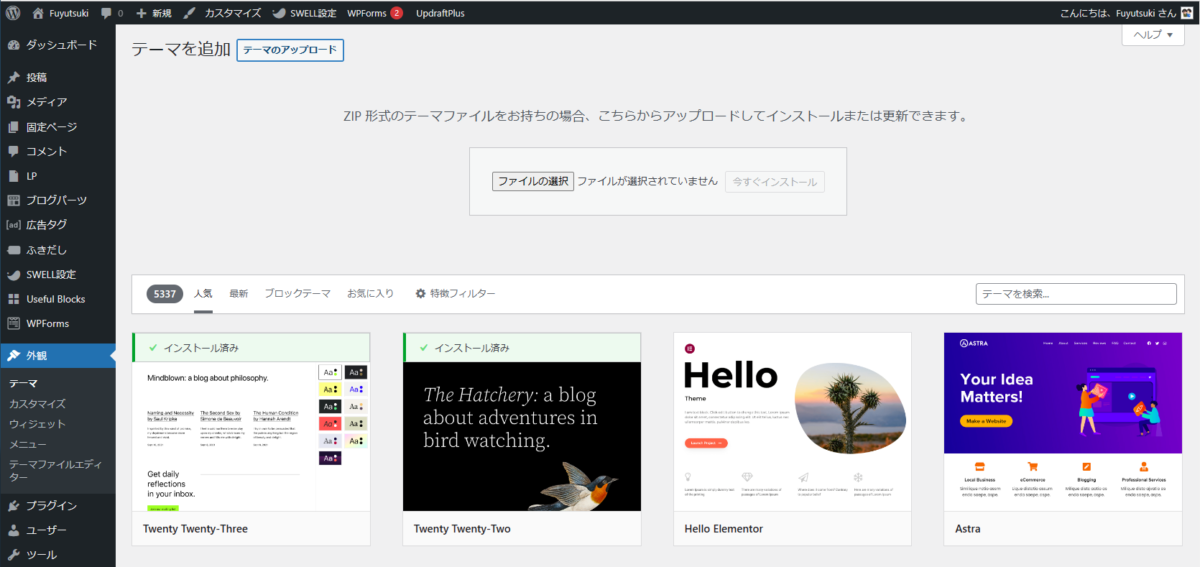
Task: Open SWELL設定 in admin bar
Action: click(304, 13)
